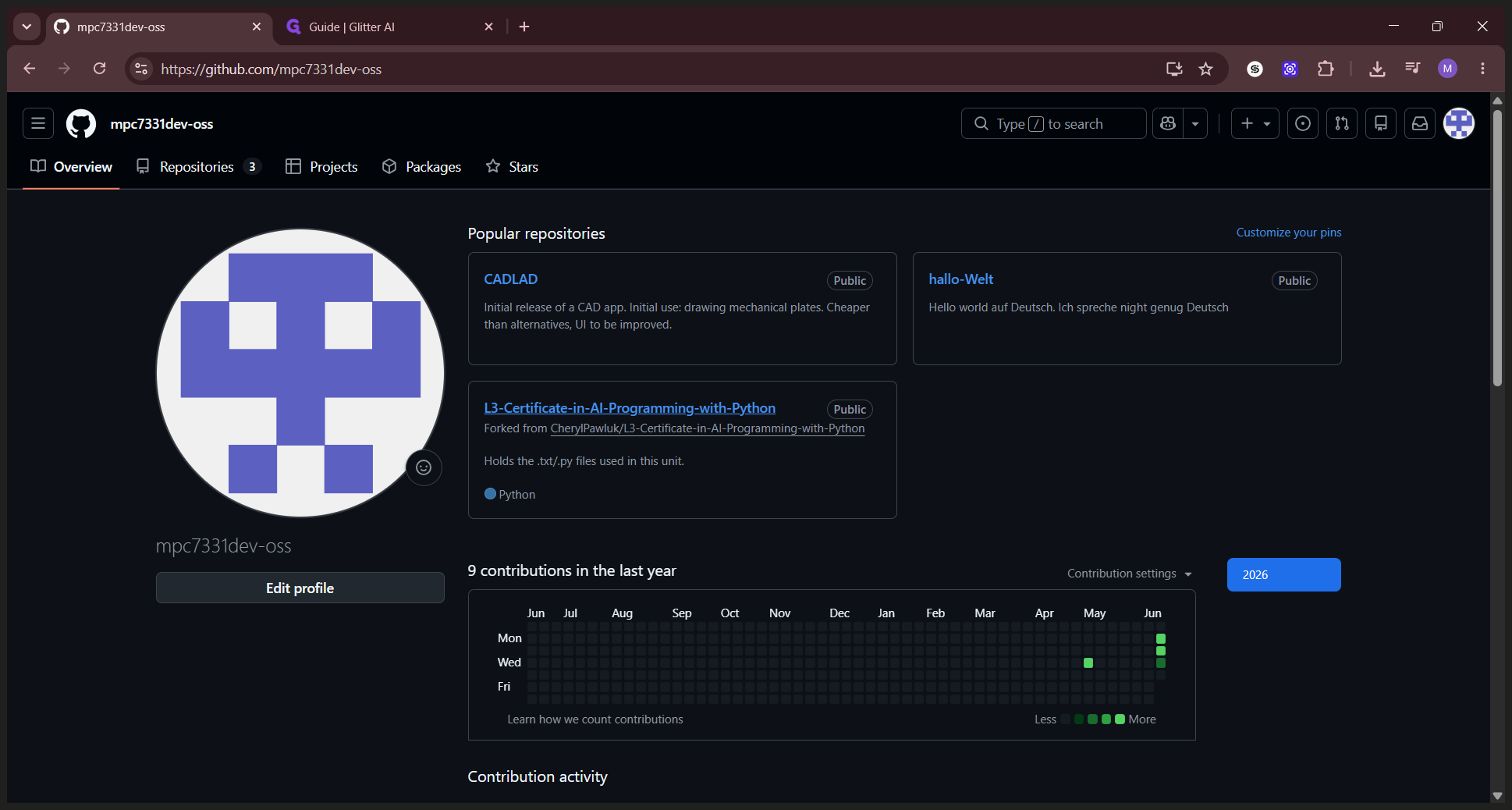Screen dimensions: 1512x810
Task: Open the CADLAD repository link
Action: coord(510,279)
